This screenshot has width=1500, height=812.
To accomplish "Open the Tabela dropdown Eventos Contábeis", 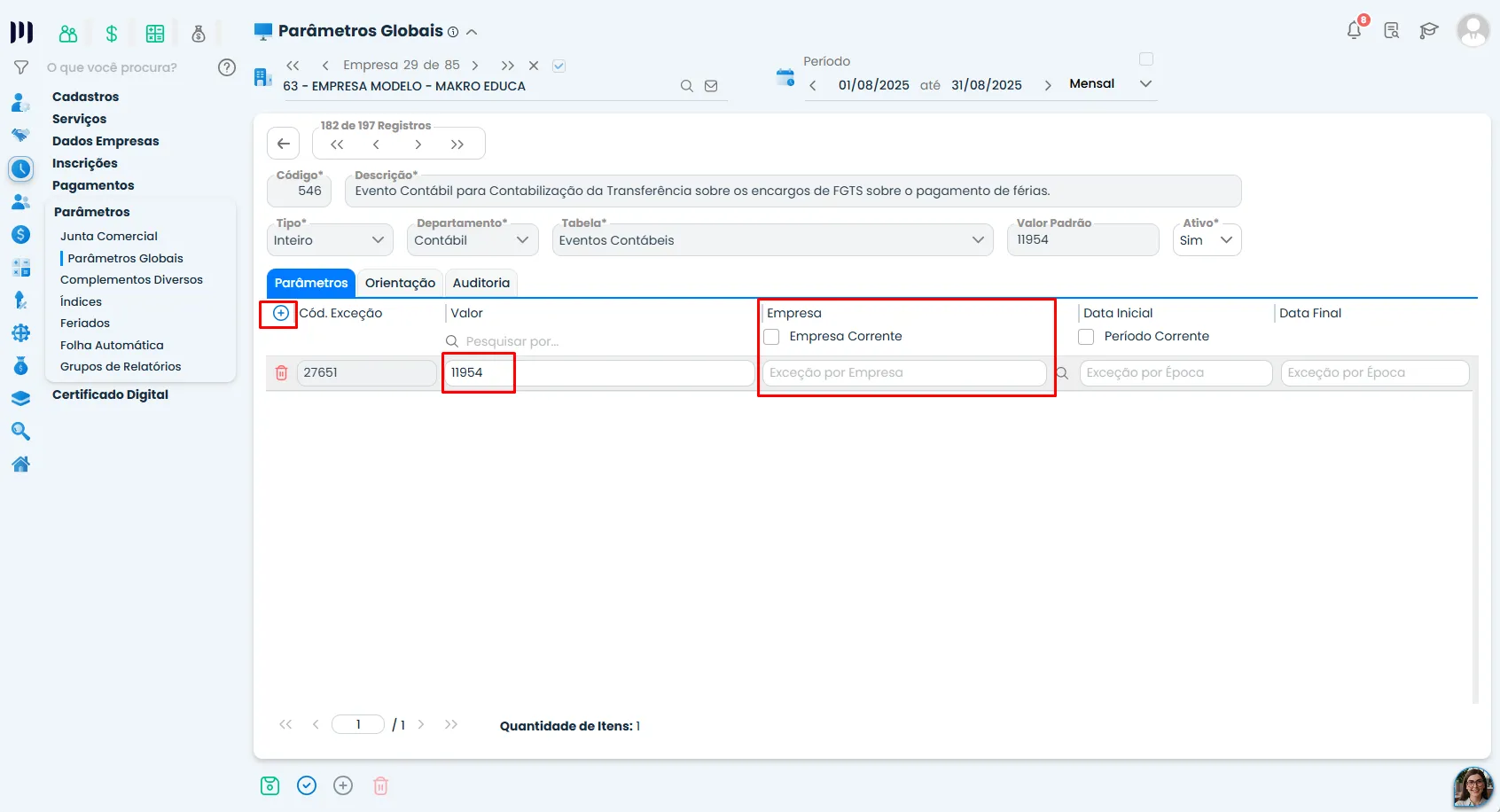I will coord(771,239).
